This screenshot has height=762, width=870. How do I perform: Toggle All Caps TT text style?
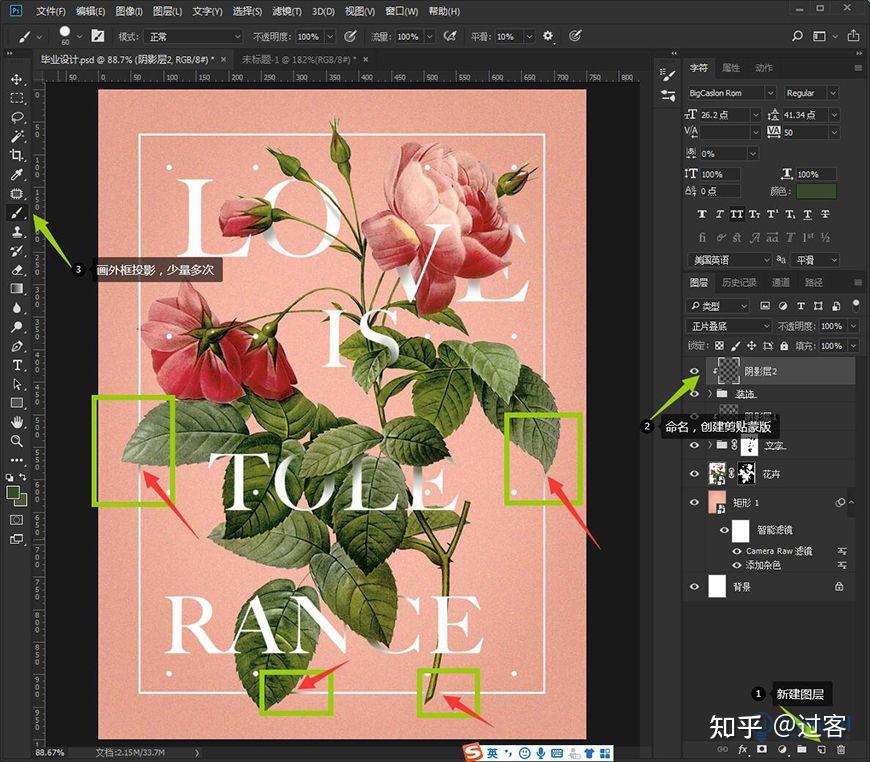(x=736, y=214)
